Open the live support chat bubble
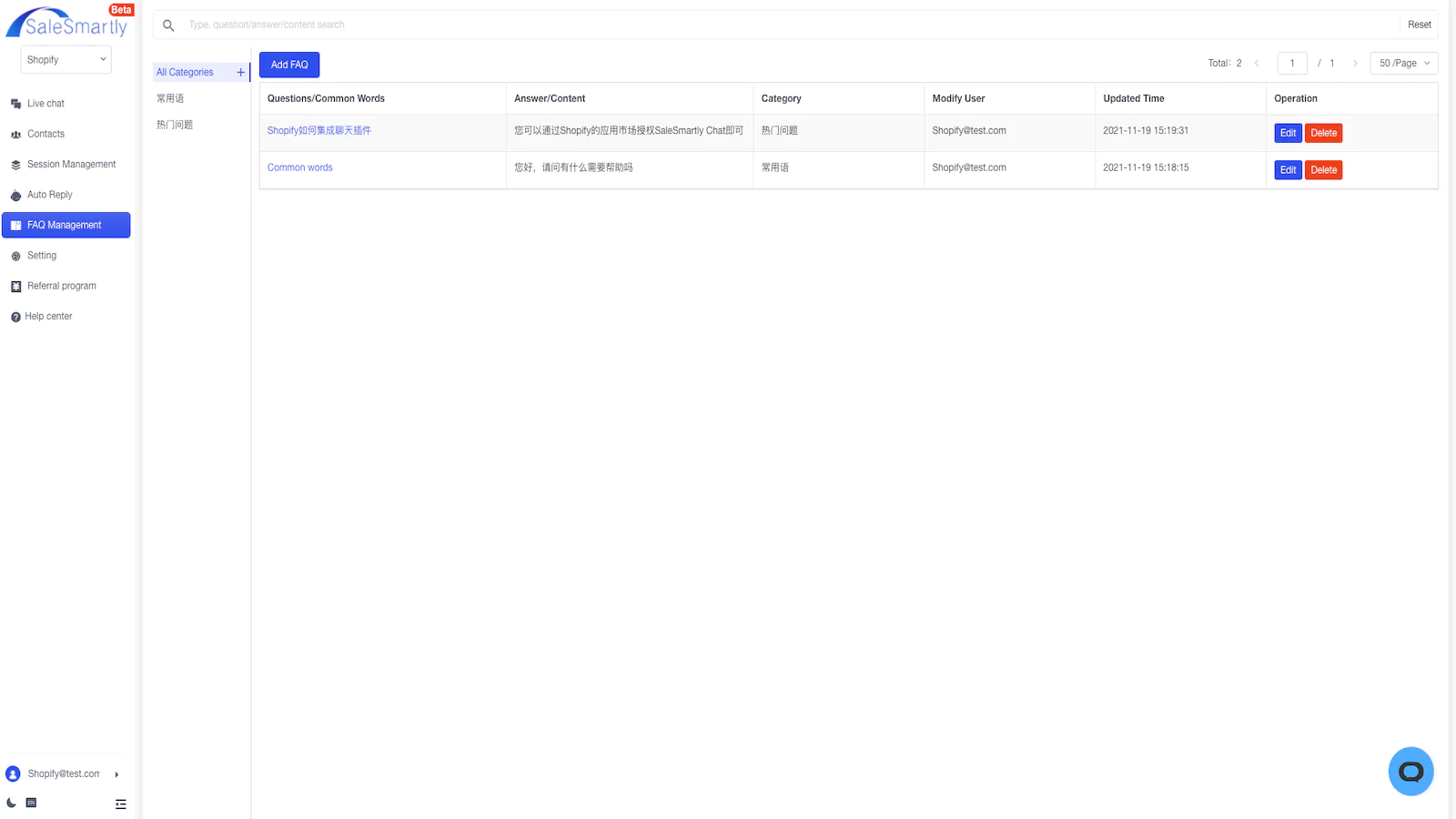The image size is (1456, 819). (1410, 772)
